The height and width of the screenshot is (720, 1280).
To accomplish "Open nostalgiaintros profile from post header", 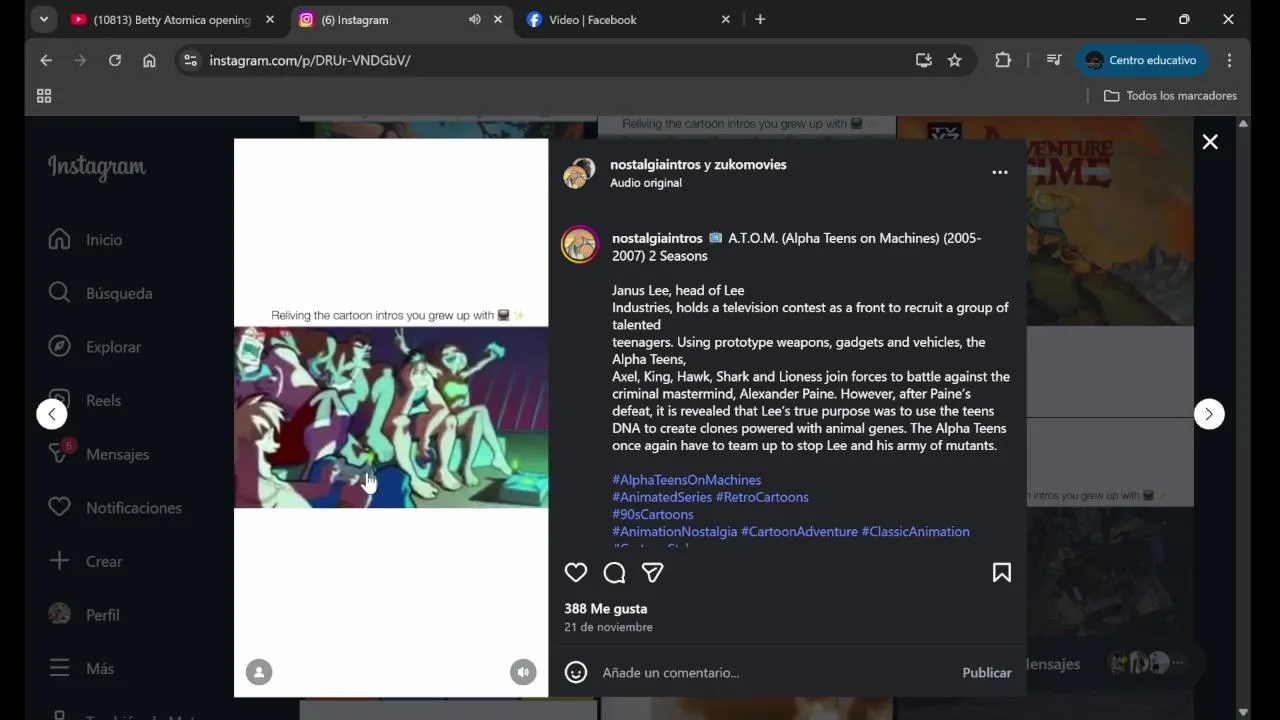I will coord(657,164).
